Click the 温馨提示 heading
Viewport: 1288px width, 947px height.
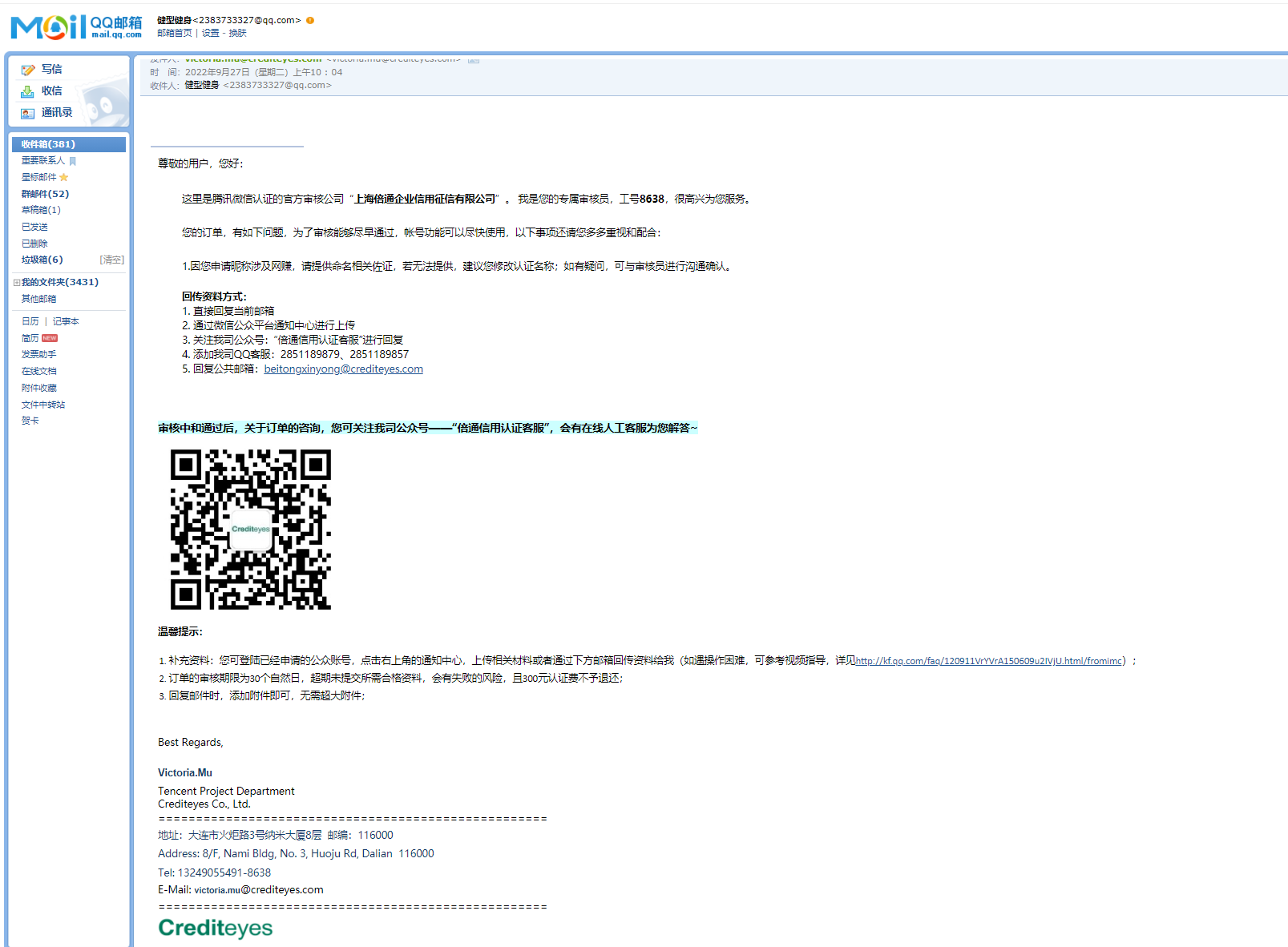(x=180, y=632)
